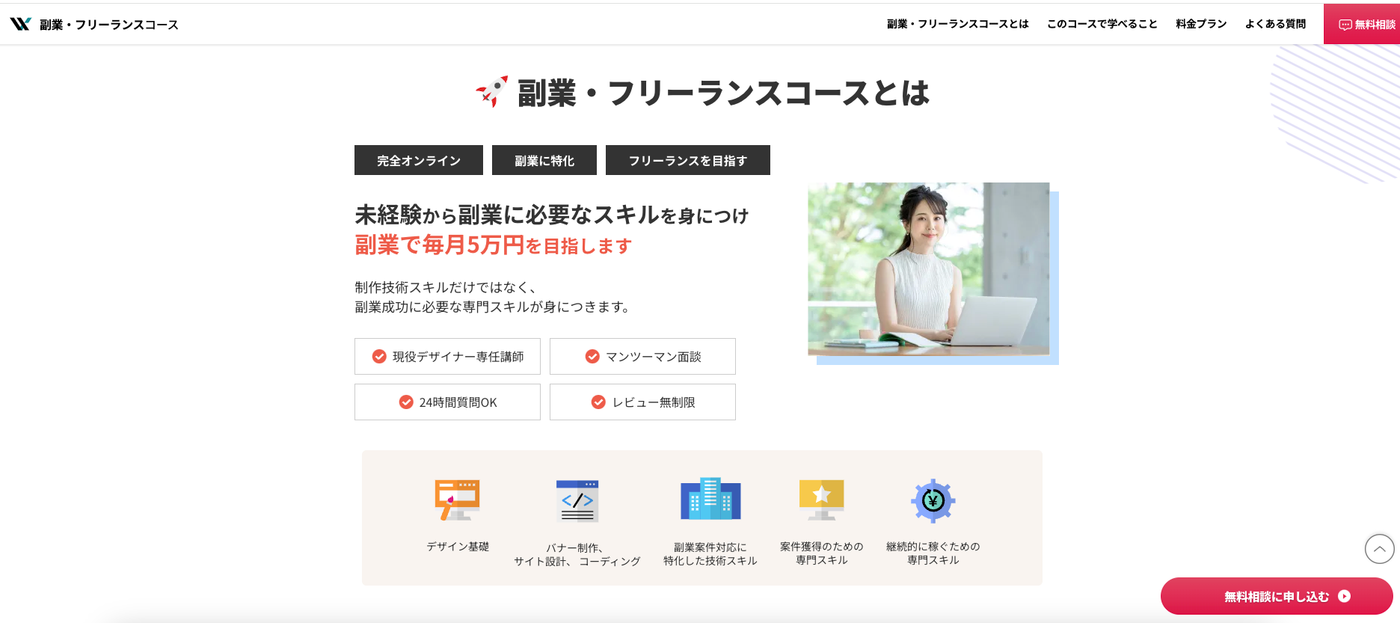Click 継続的に稼ぐための専門スキル label
This screenshot has height=623, width=1400.
tap(933, 553)
